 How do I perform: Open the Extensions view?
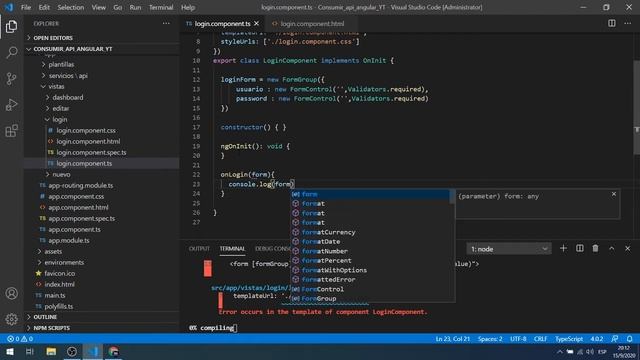click(11, 131)
